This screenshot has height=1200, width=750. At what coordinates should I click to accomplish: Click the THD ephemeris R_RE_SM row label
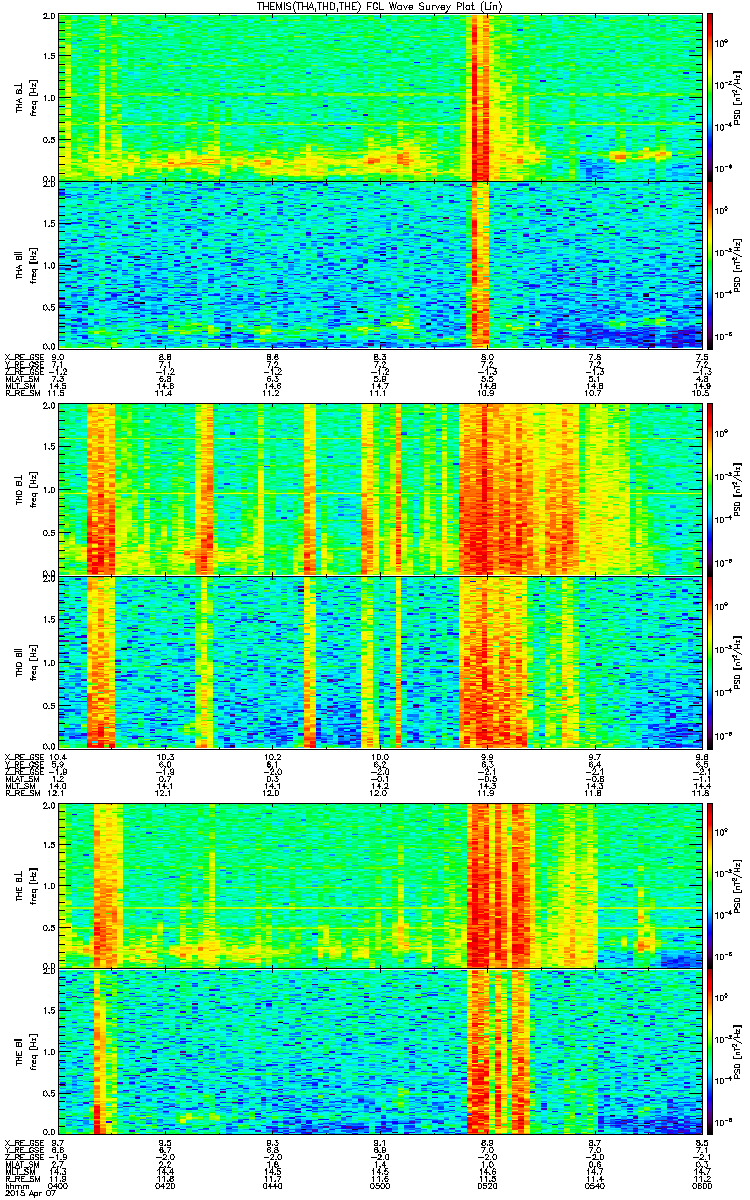click(x=21, y=795)
